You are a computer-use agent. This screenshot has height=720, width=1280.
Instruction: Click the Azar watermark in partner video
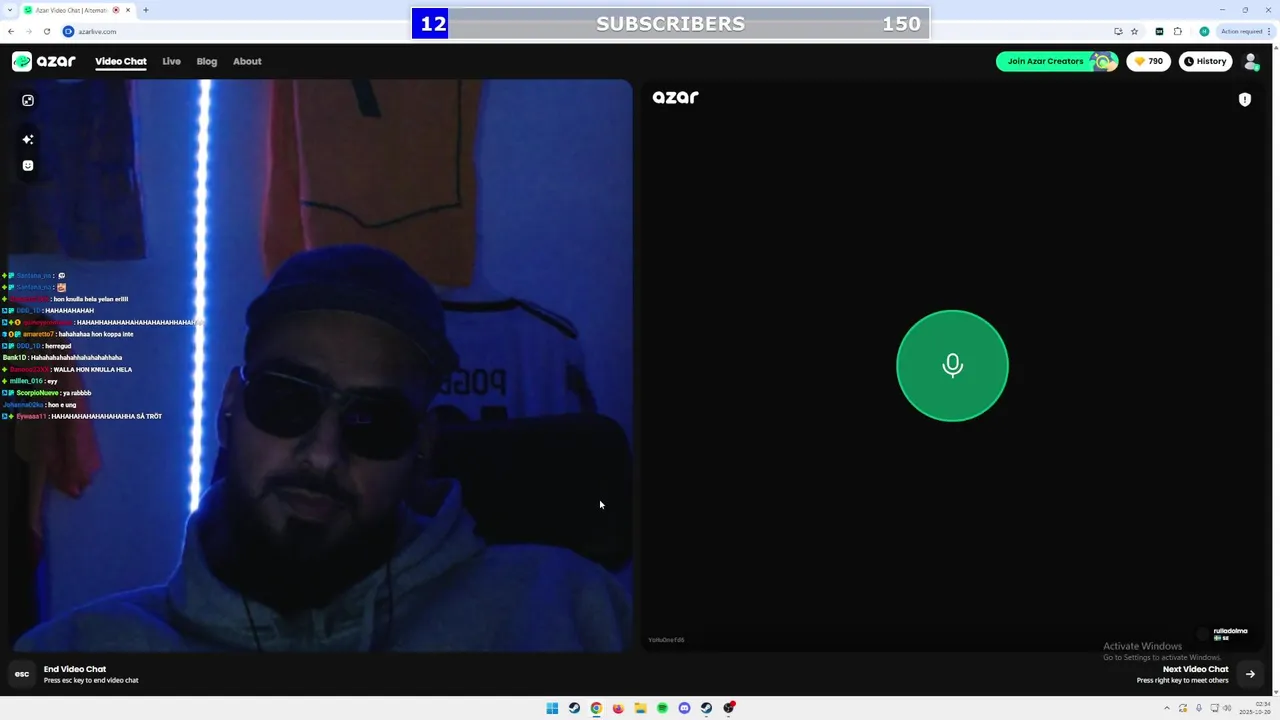pos(675,97)
